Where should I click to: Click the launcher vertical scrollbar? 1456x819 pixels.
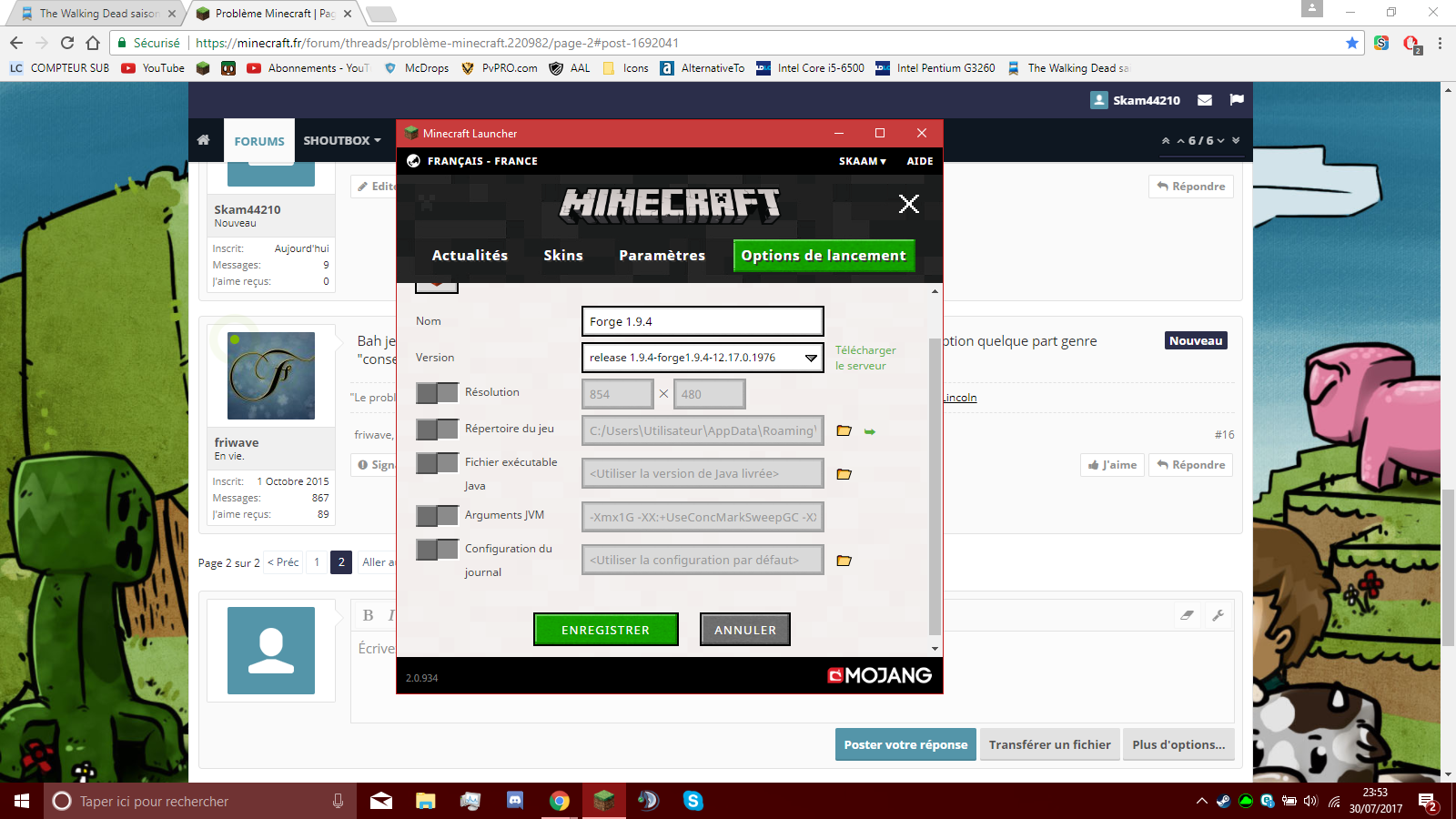[x=935, y=487]
